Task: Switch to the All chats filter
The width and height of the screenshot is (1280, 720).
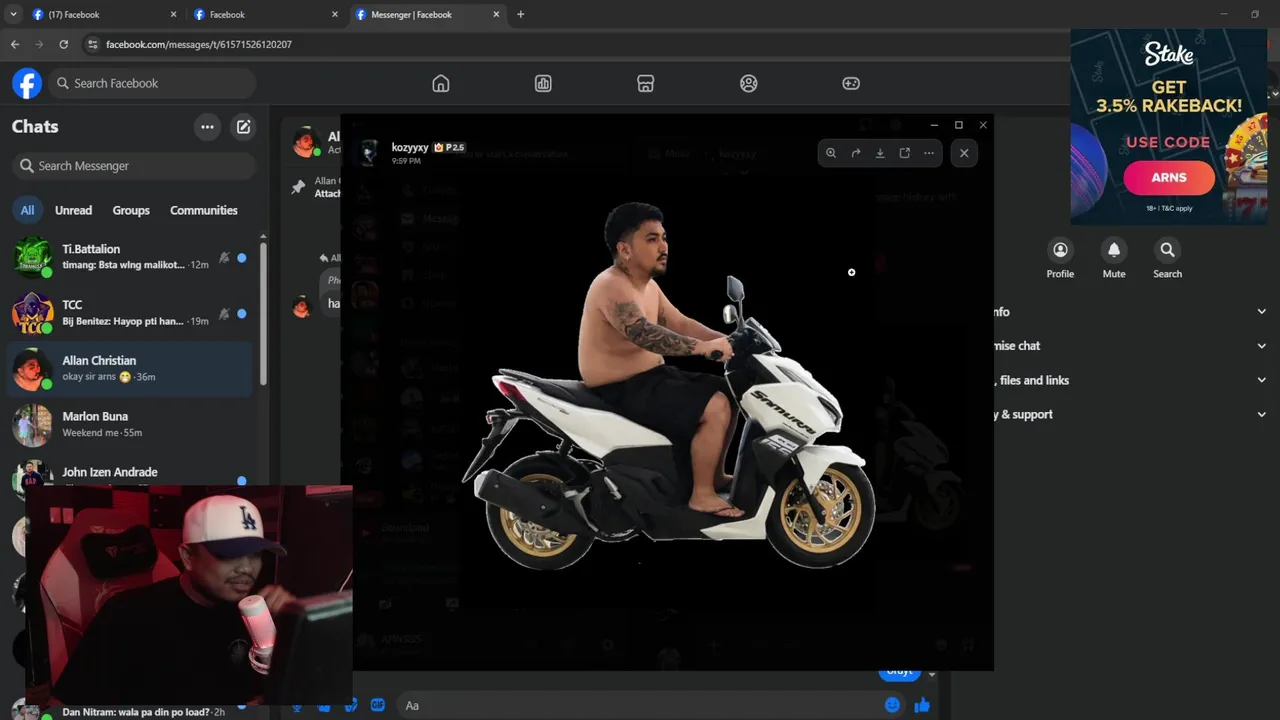Action: (x=27, y=210)
